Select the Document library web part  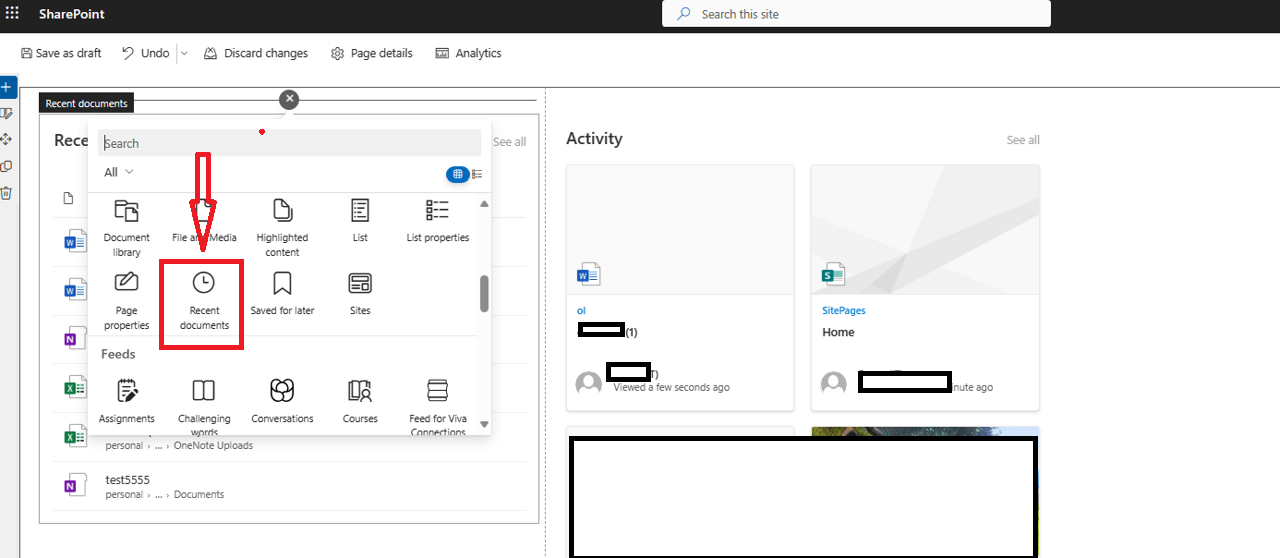click(x=127, y=227)
